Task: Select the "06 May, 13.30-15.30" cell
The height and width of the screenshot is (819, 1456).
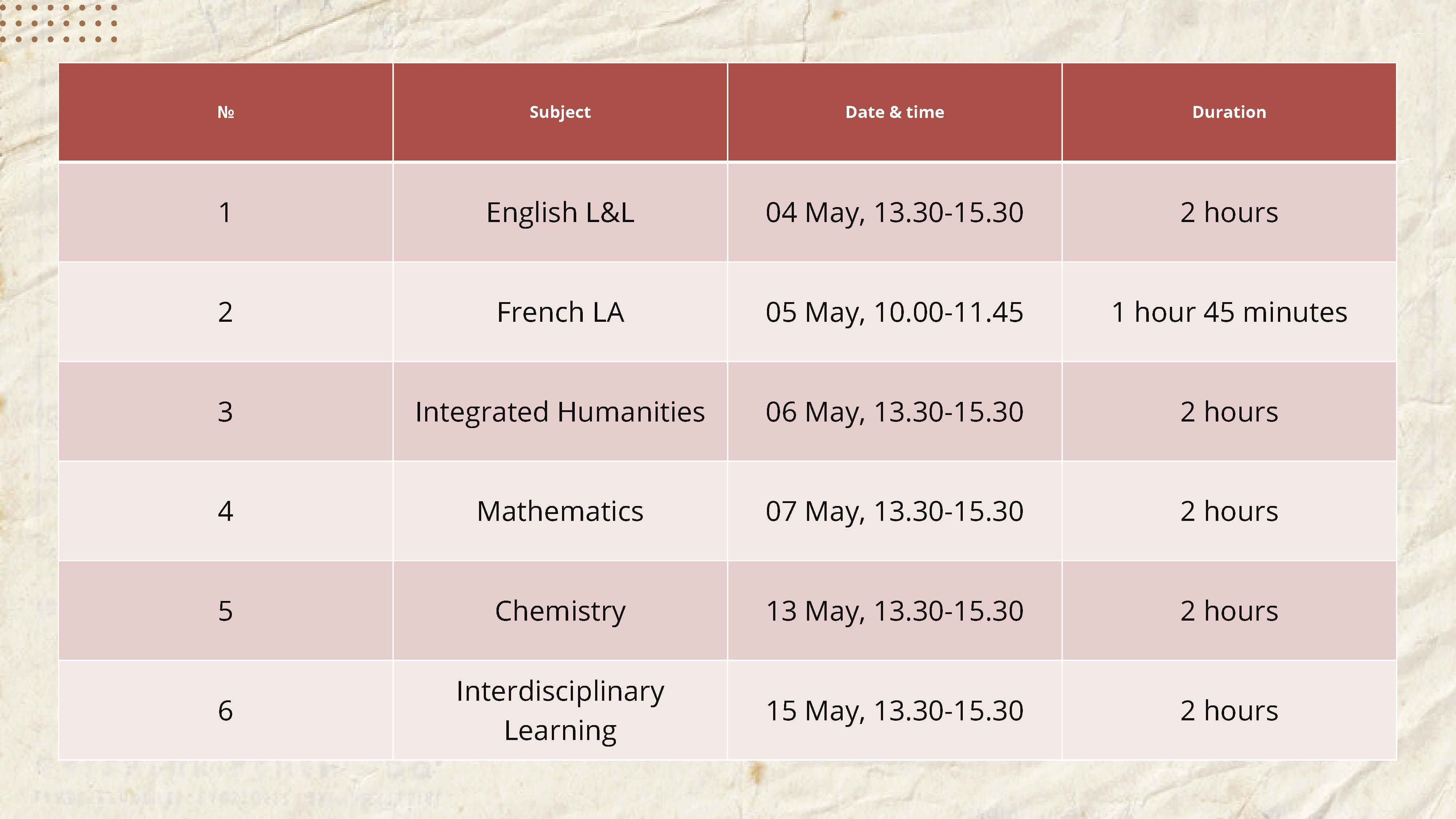Action: (894, 411)
